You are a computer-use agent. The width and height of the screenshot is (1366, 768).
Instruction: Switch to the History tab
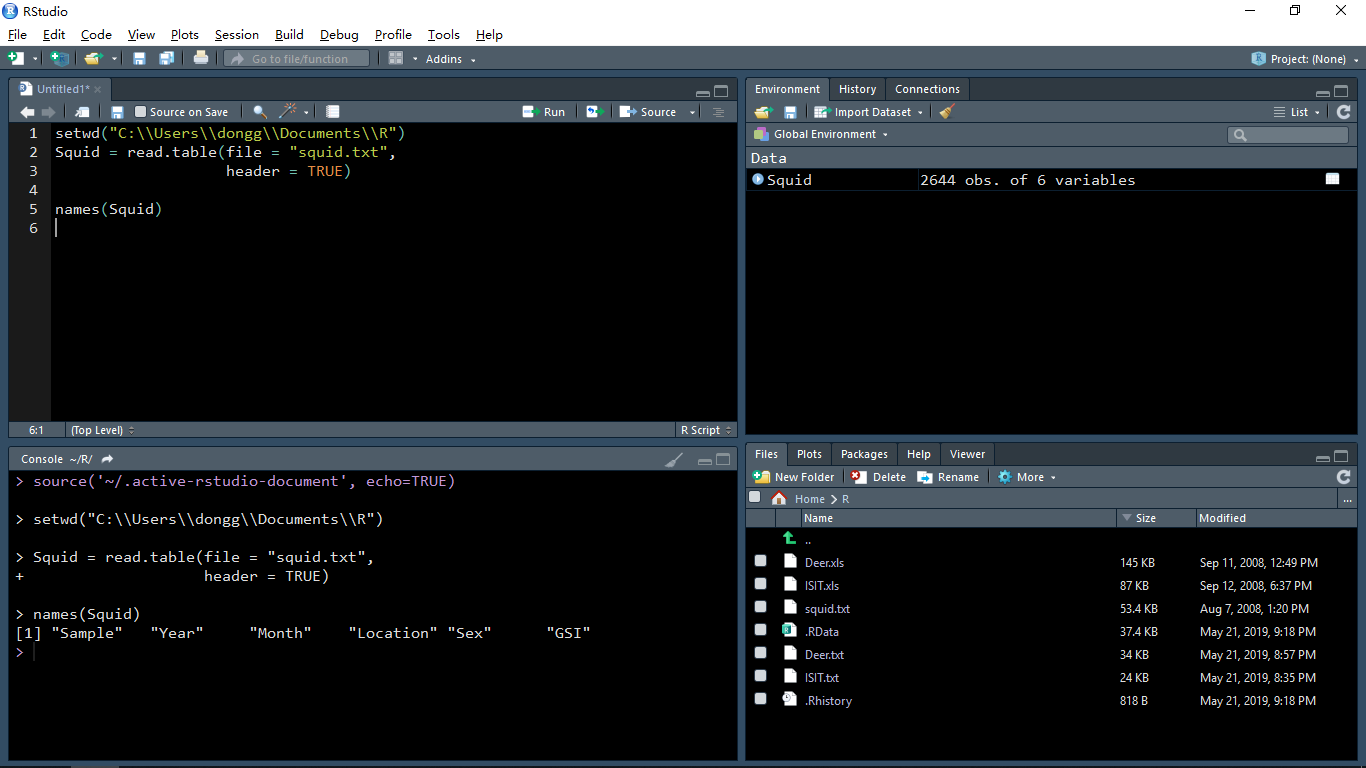coord(857,89)
